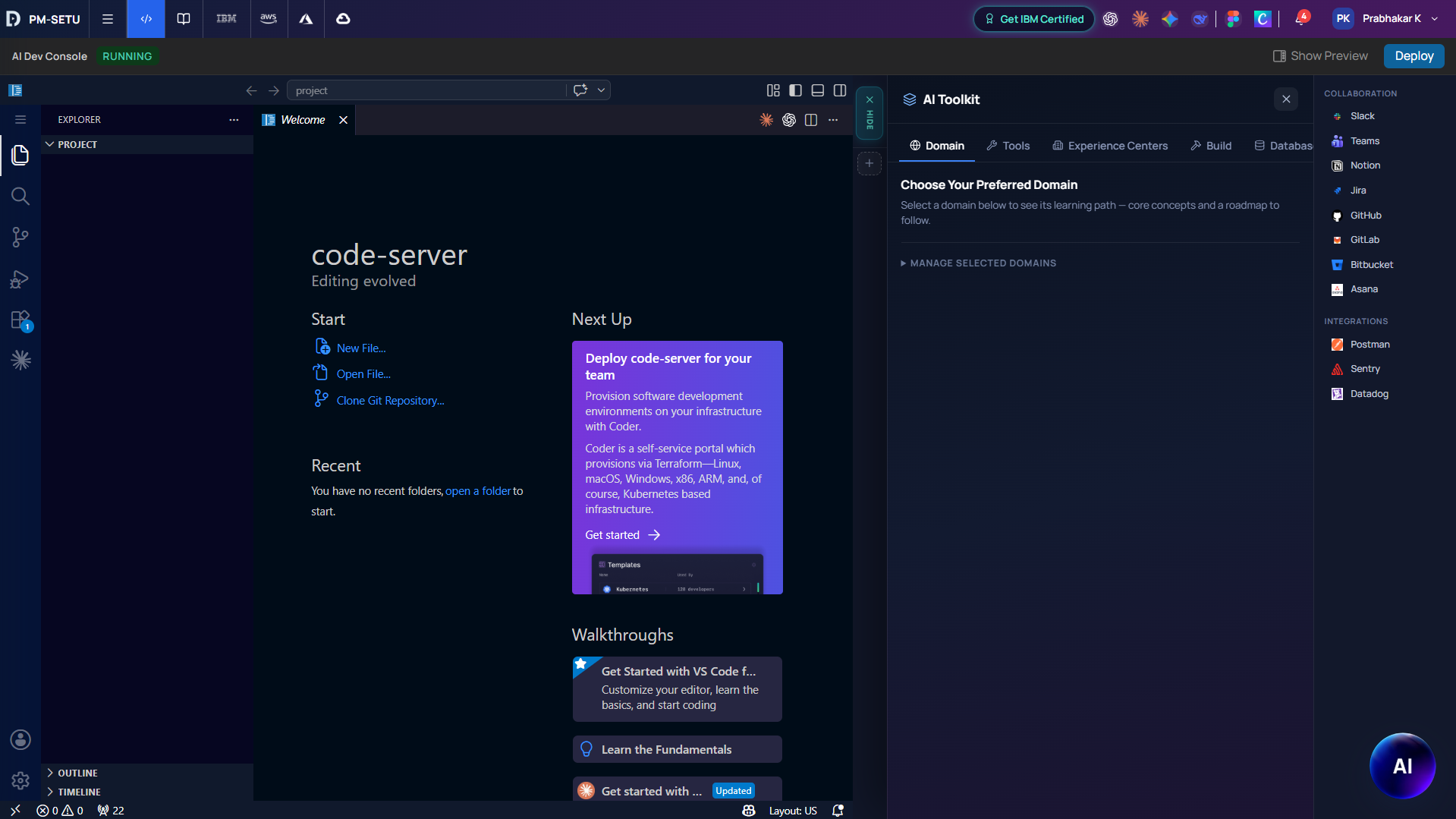The height and width of the screenshot is (819, 1456).
Task: Open Run and Debug in activity bar
Action: 20,279
